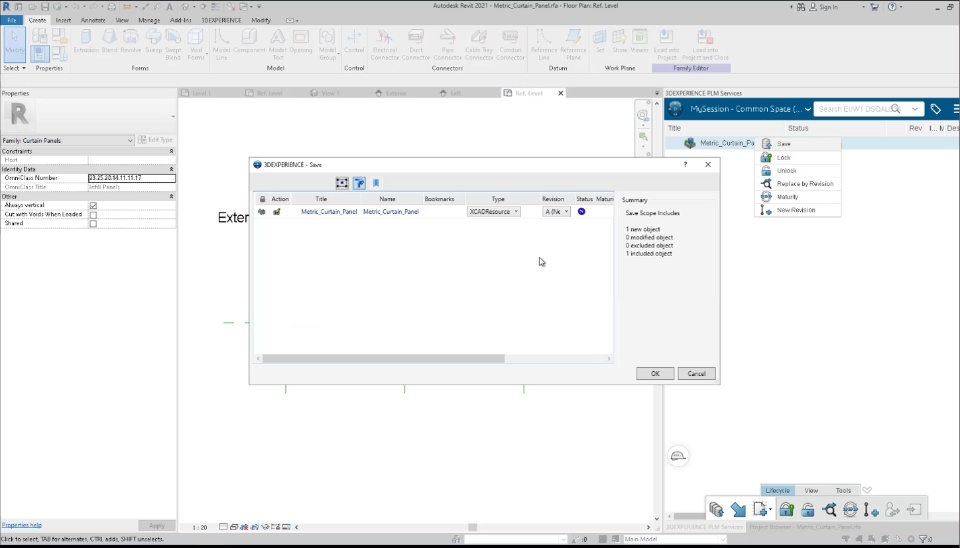Click the Replace by Revision icon in Lifecycle toolbar
The height and width of the screenshot is (548, 960).
point(829,509)
